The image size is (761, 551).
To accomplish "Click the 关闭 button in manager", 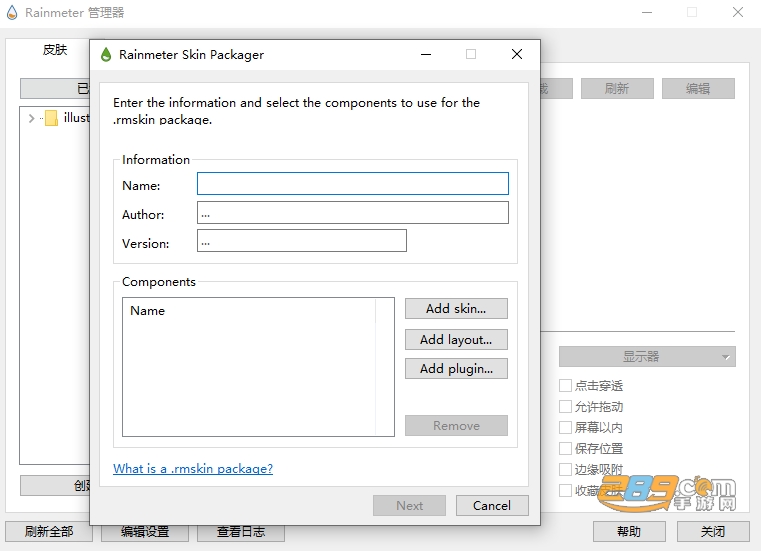I will [x=713, y=532].
